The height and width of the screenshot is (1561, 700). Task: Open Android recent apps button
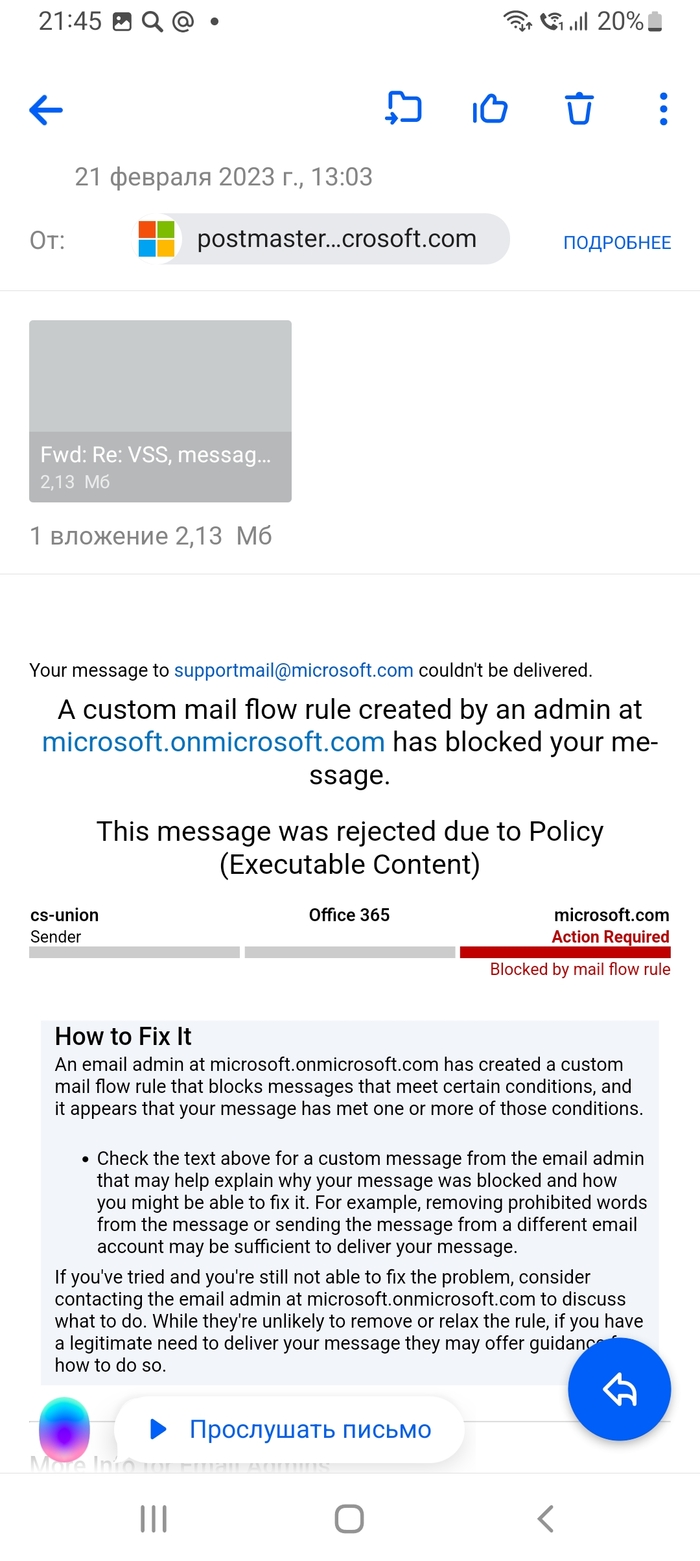pos(153,1519)
